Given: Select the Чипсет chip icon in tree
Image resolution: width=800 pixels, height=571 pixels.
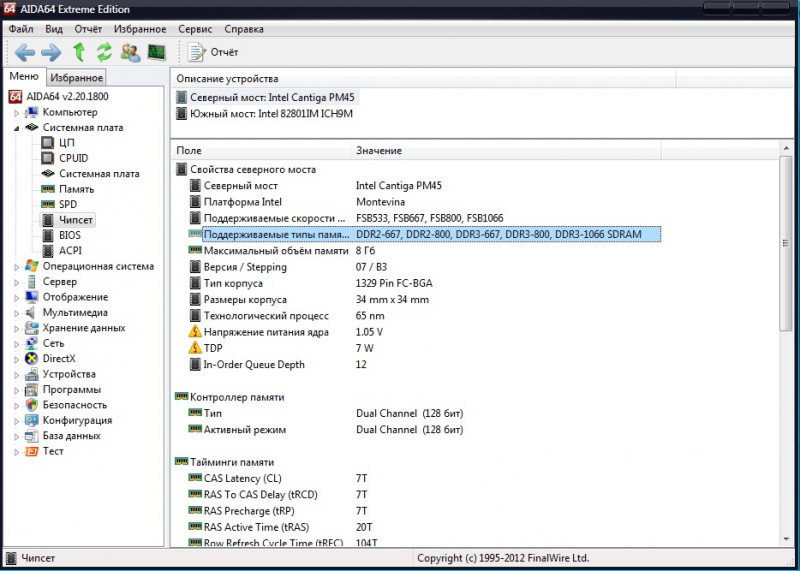Looking at the screenshot, I should click(x=48, y=220).
